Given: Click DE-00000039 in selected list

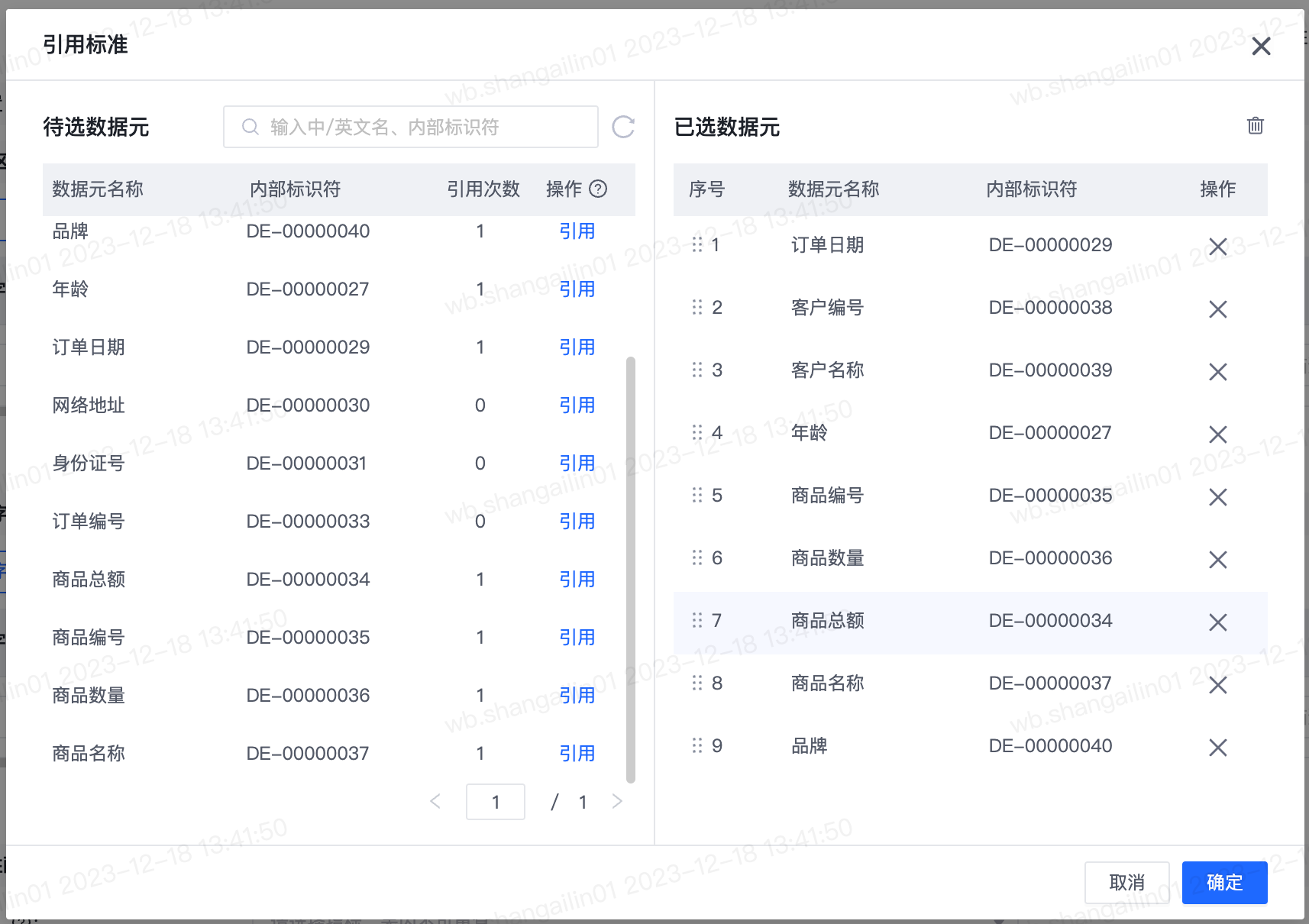Looking at the screenshot, I should pyautogui.click(x=1050, y=370).
